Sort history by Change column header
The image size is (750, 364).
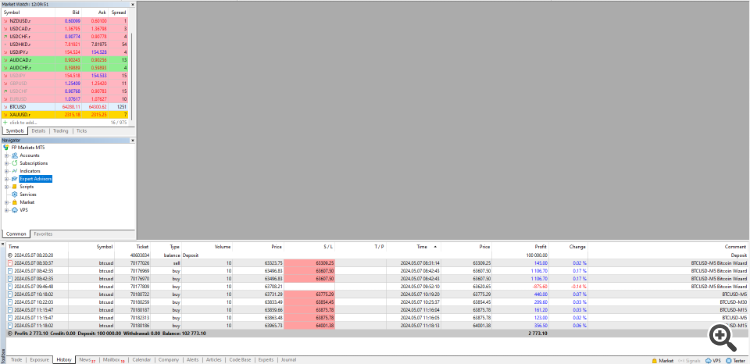click(569, 246)
